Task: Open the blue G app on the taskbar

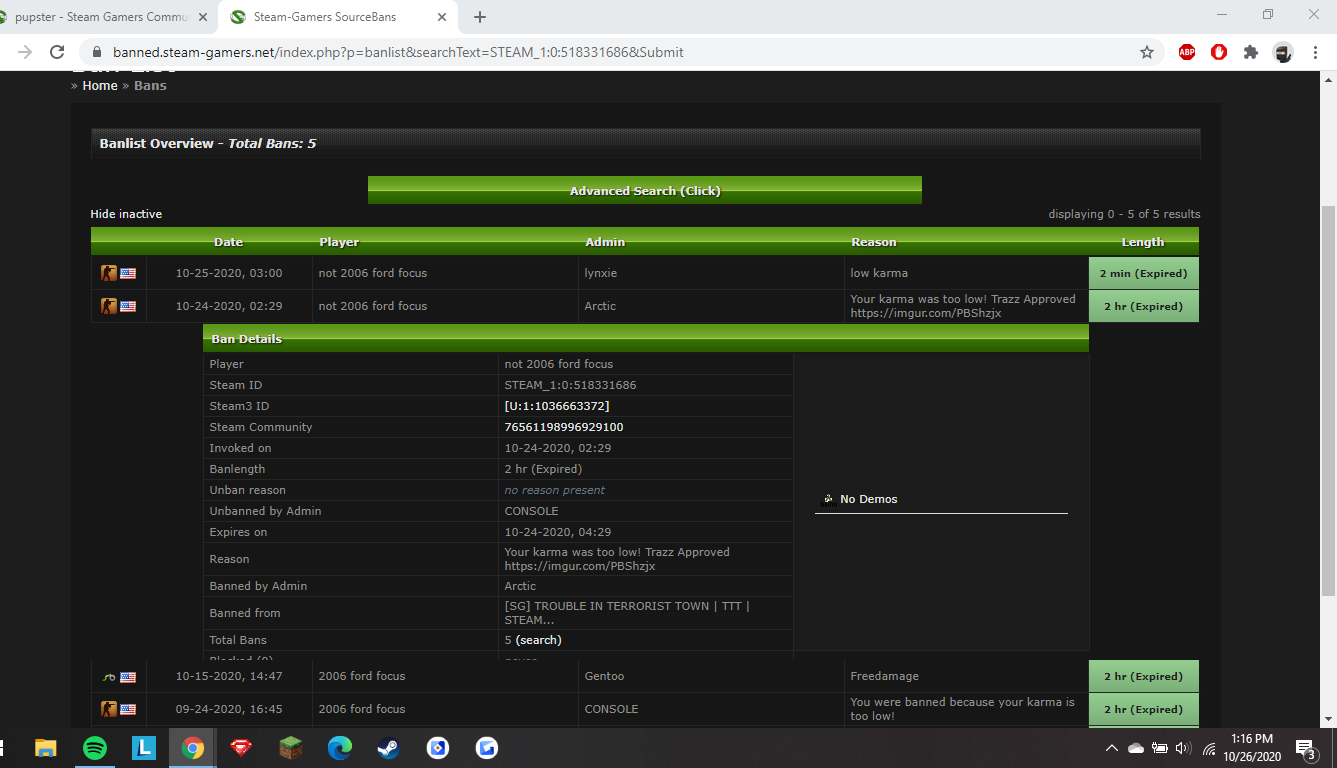Action: (486, 748)
